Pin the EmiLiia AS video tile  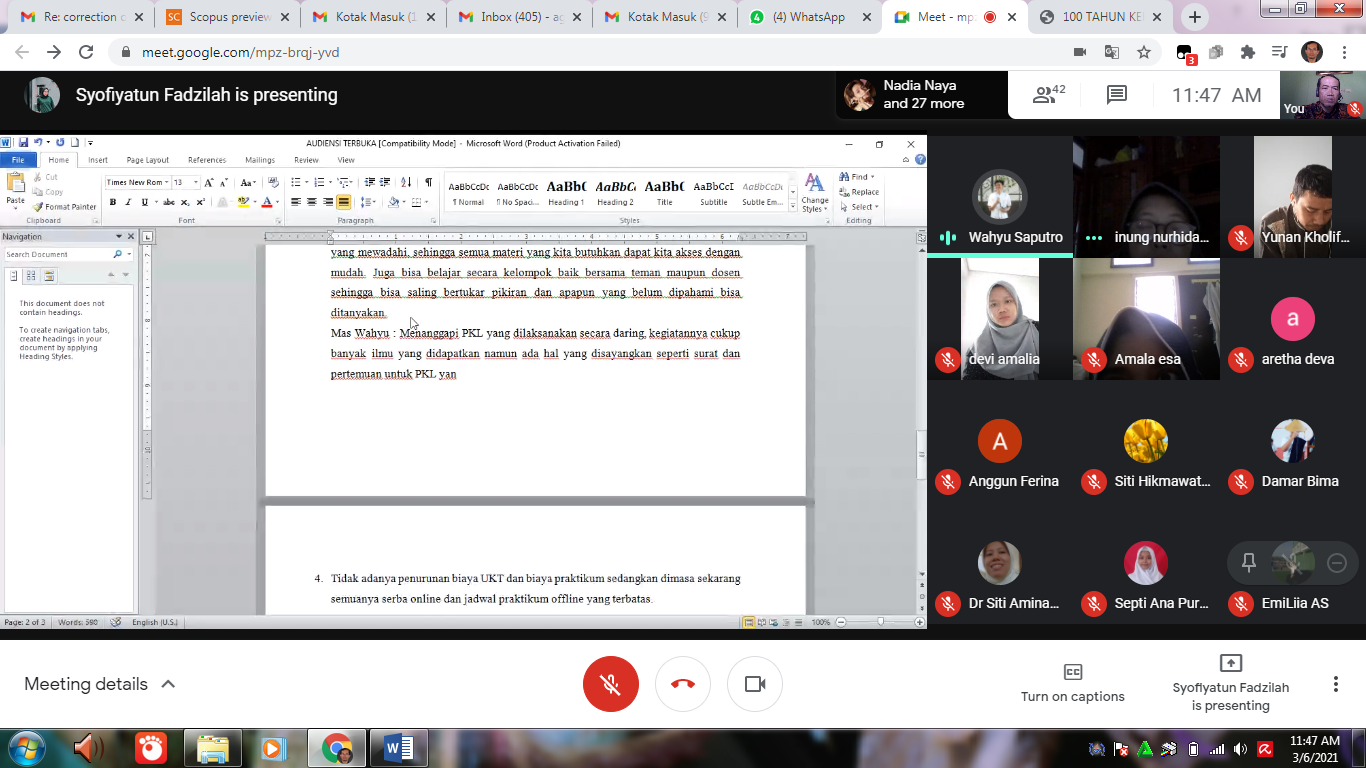click(x=1248, y=563)
